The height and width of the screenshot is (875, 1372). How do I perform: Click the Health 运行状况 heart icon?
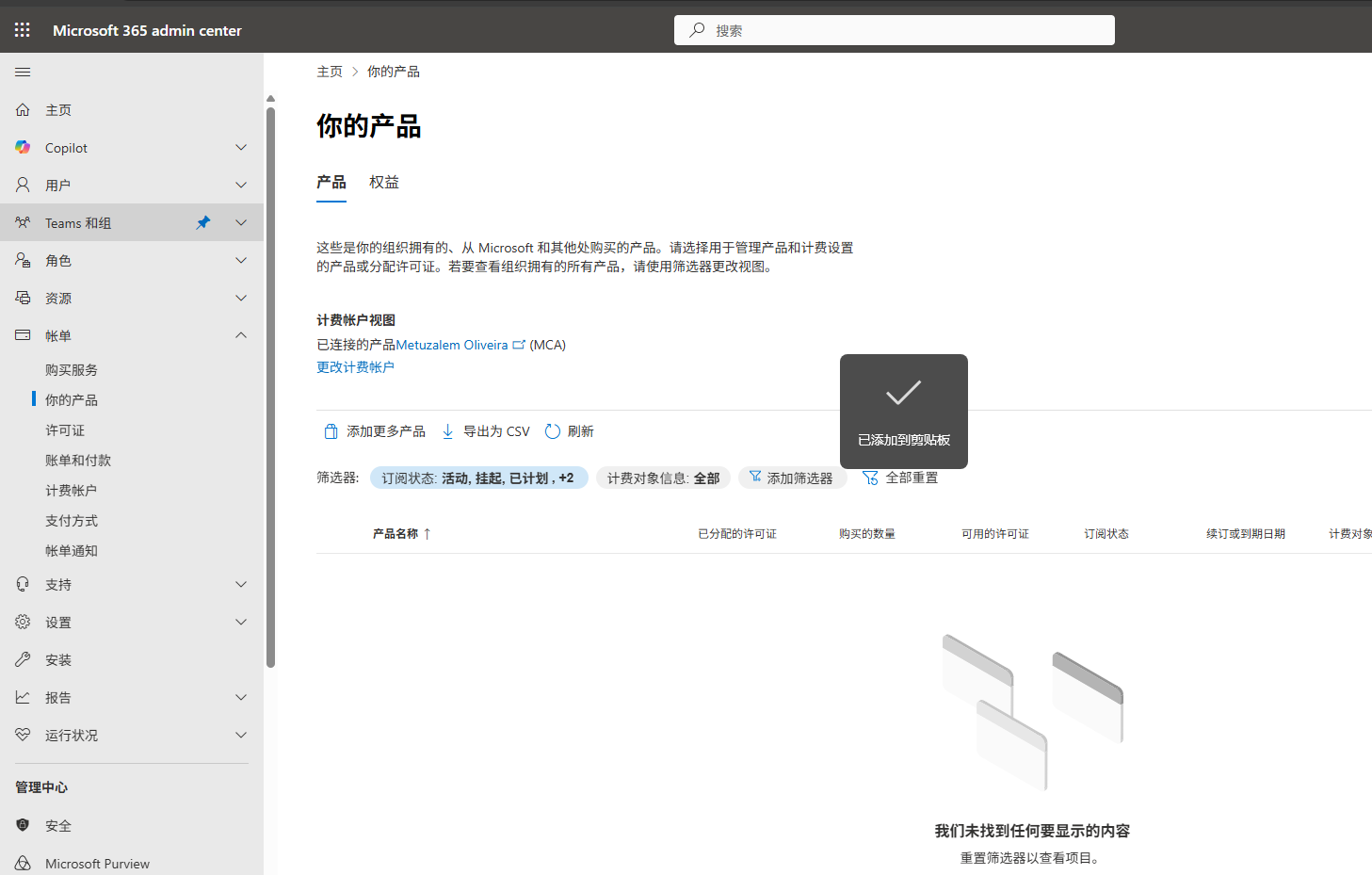23,736
